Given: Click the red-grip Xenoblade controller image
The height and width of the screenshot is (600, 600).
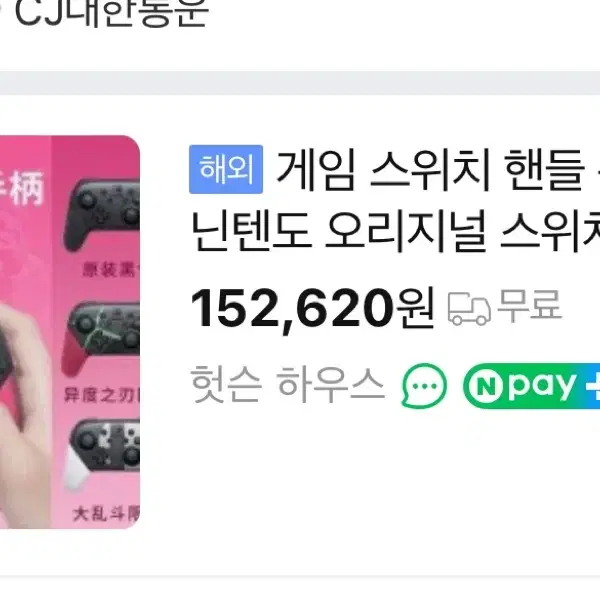Looking at the screenshot, I should click(x=101, y=338).
